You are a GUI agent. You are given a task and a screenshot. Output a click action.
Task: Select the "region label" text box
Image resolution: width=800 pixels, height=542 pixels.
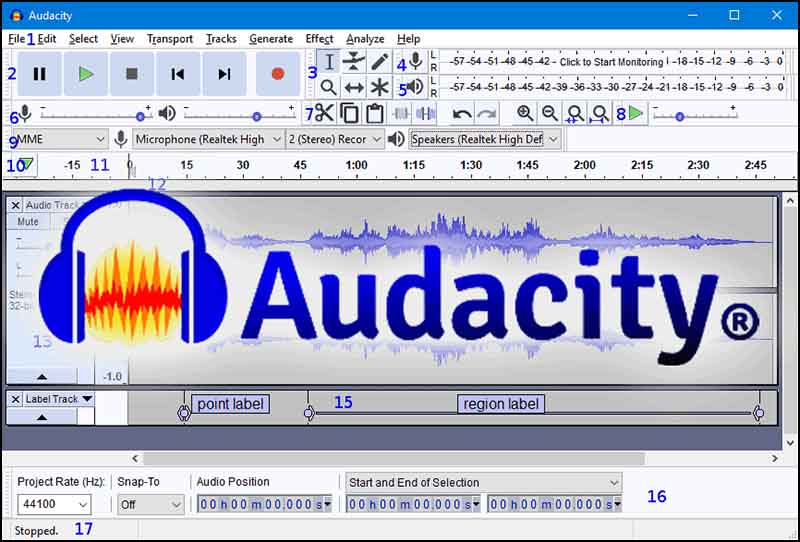(x=501, y=404)
